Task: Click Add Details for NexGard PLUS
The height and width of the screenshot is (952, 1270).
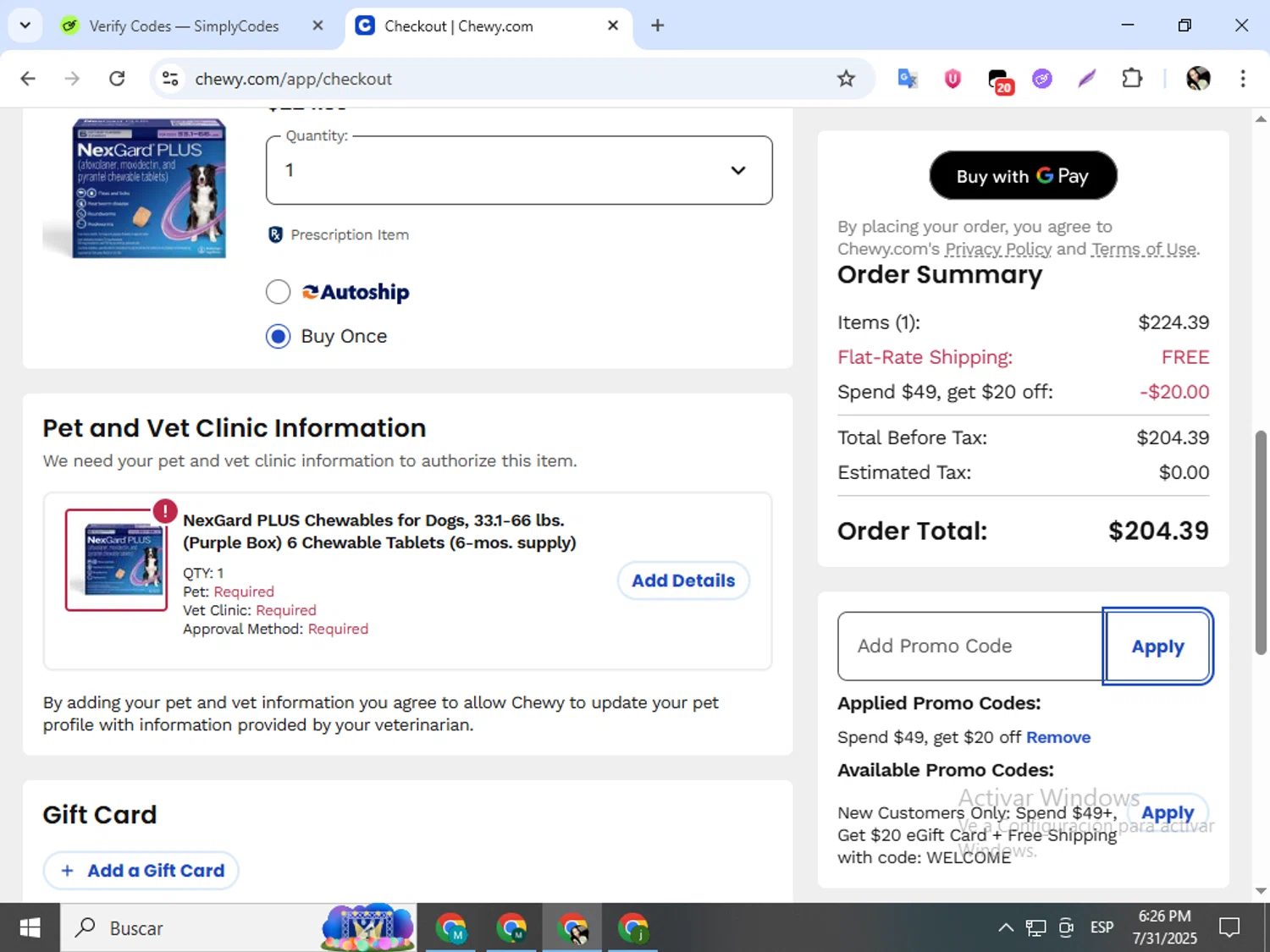Action: (x=683, y=581)
